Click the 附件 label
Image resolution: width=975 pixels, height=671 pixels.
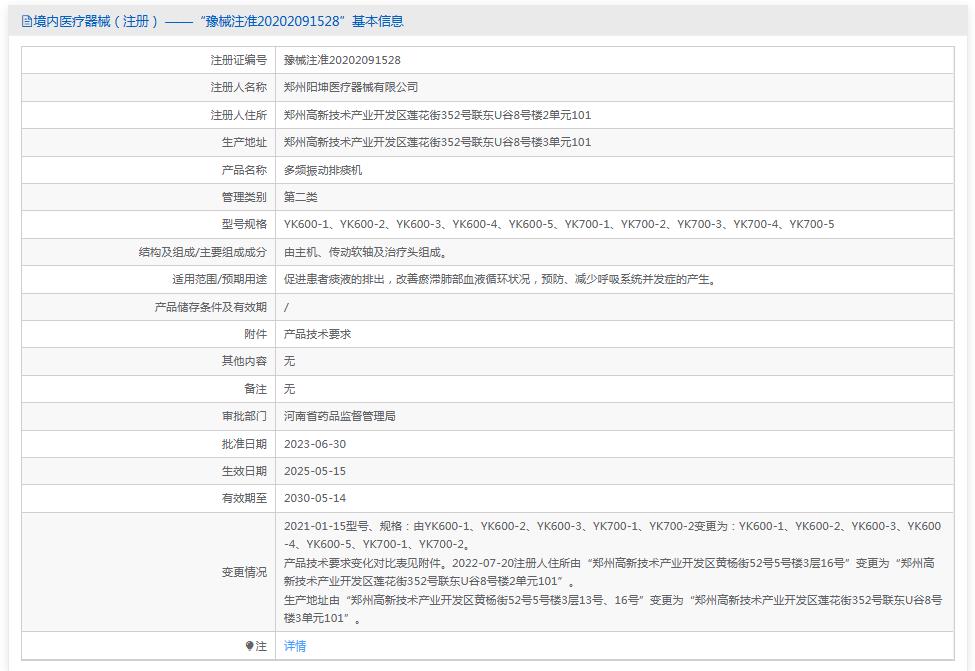coord(255,334)
